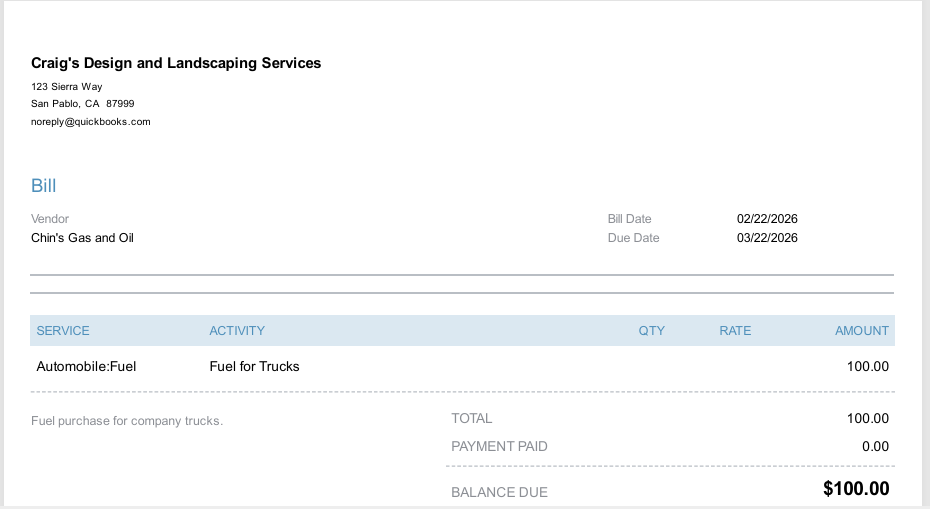This screenshot has width=930, height=517.
Task: Click the bold $100.00 balance amount
Action: [856, 489]
